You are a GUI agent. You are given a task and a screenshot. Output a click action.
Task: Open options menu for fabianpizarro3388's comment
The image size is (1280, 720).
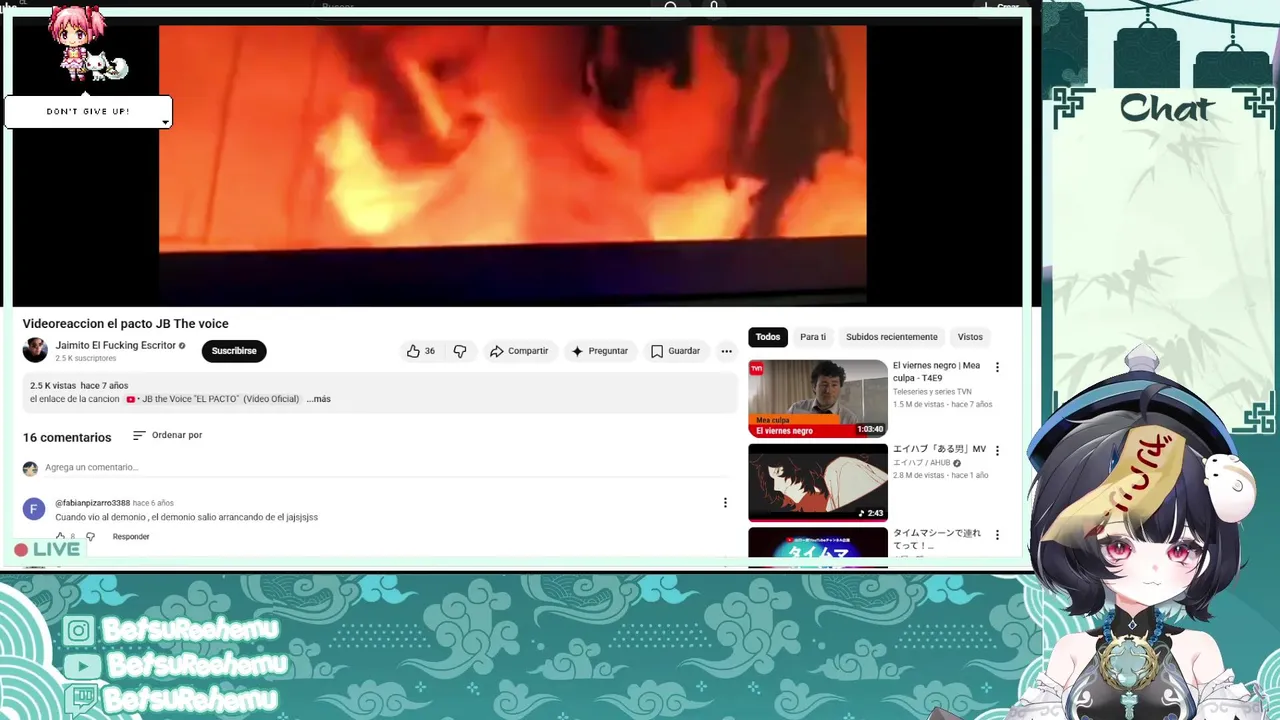(x=725, y=503)
